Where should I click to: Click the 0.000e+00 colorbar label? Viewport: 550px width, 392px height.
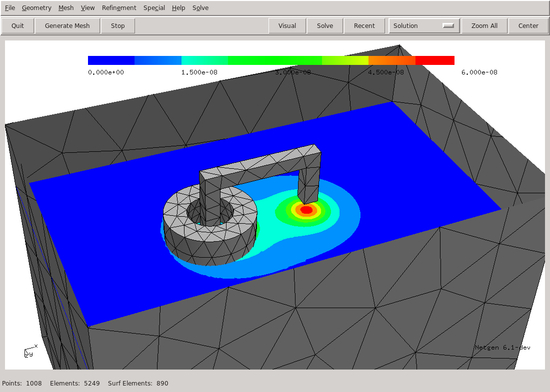point(106,72)
